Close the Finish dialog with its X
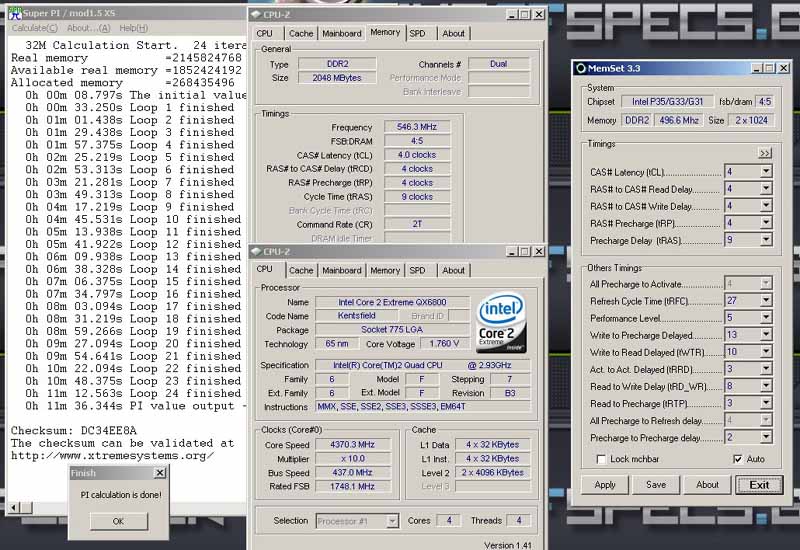 tap(160, 473)
